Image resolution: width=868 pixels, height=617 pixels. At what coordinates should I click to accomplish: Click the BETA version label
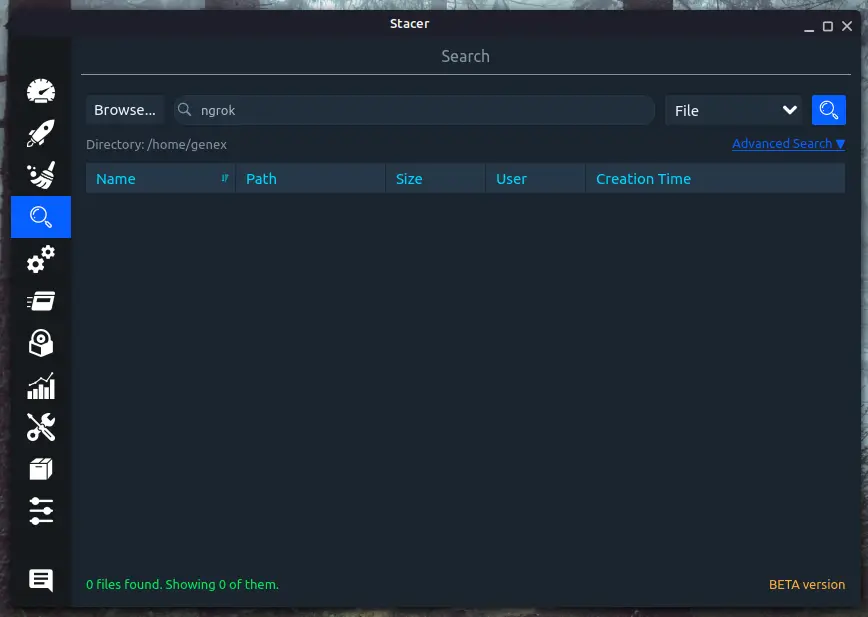[x=807, y=584]
